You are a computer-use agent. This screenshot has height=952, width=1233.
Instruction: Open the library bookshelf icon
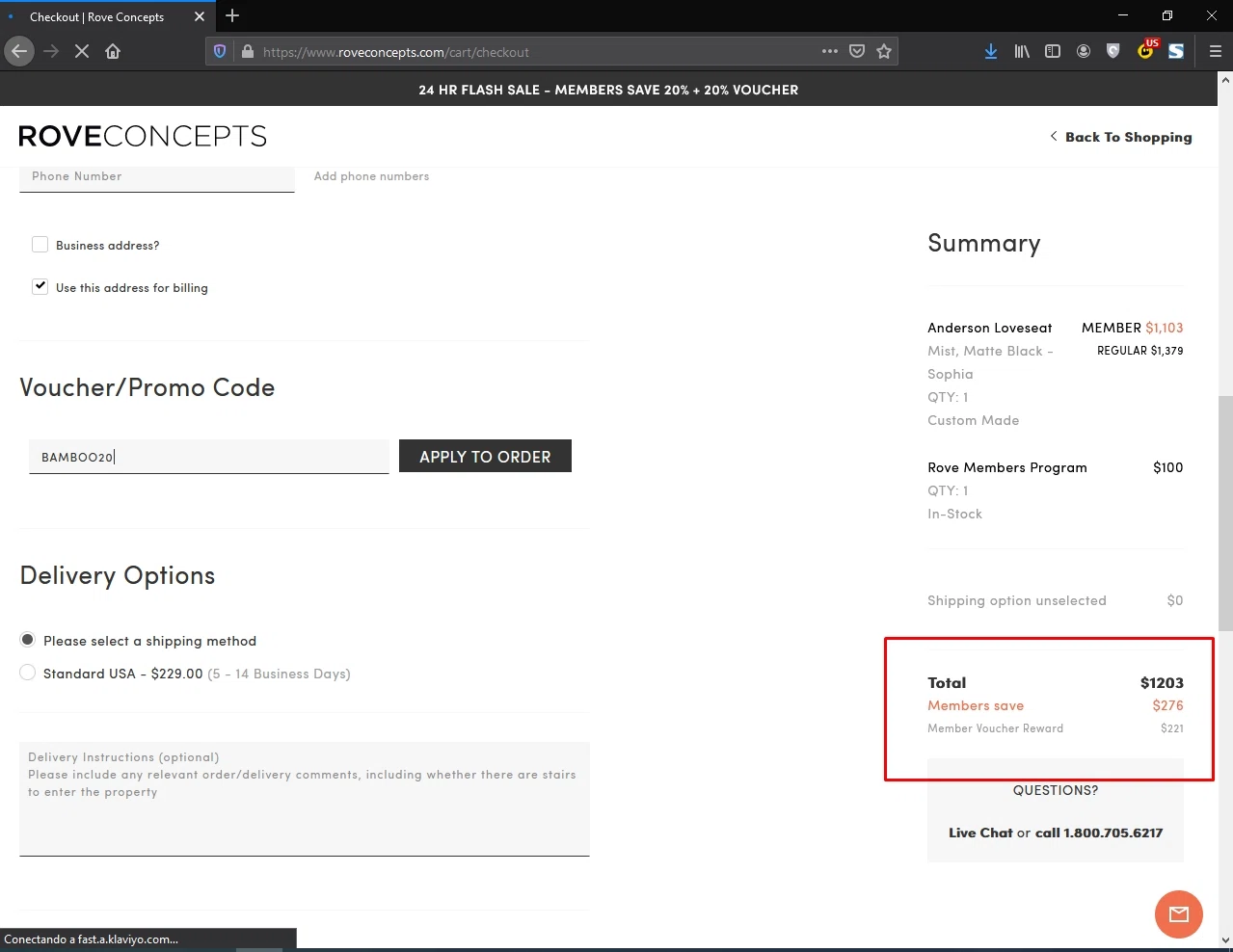[1022, 51]
